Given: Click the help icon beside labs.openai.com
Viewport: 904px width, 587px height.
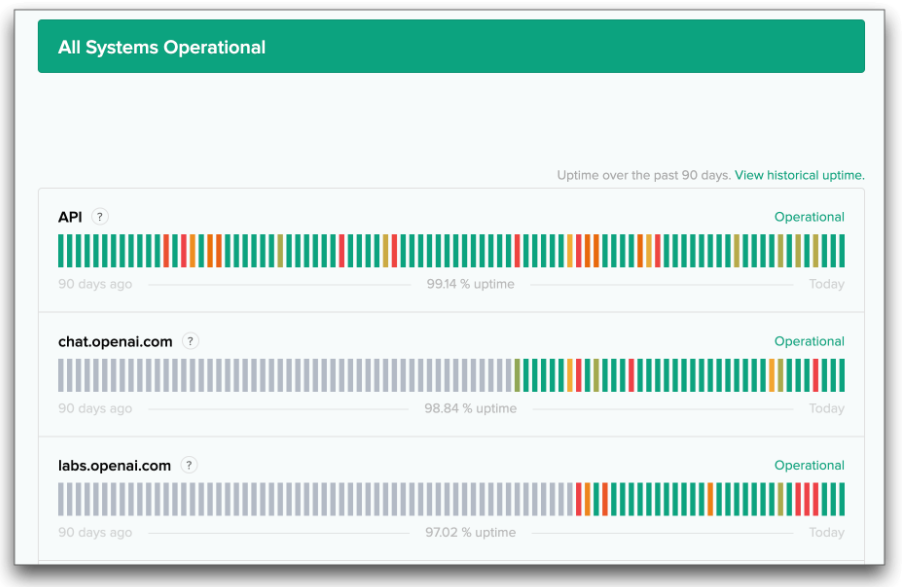Looking at the screenshot, I should tap(189, 465).
